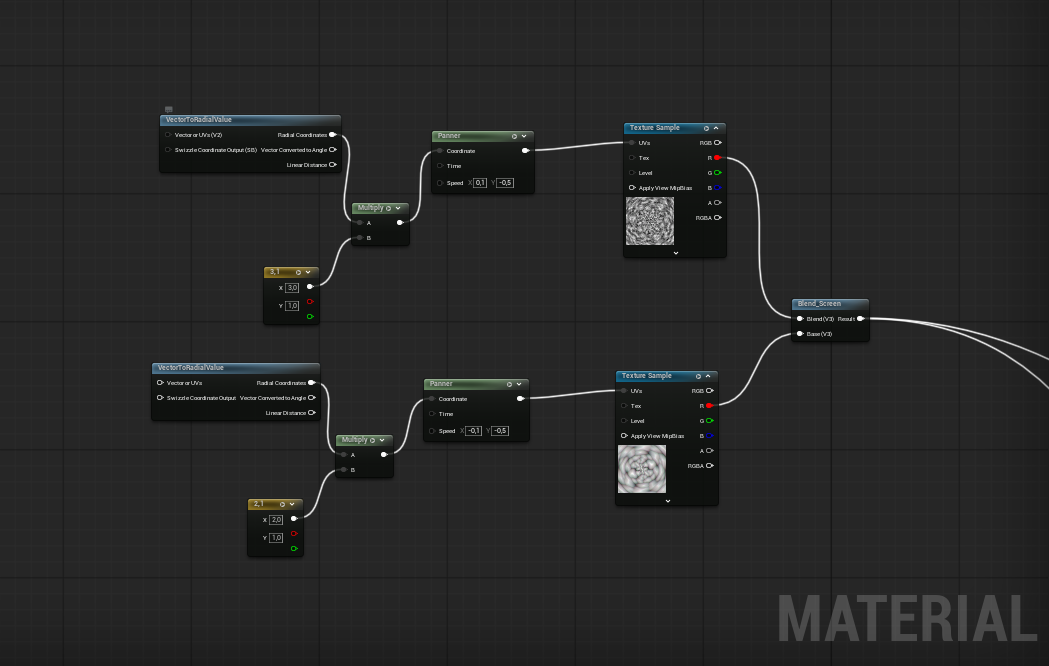Click the B input pin of the Multiply node fed by 3,1
This screenshot has height=666, width=1049.
click(x=360, y=237)
